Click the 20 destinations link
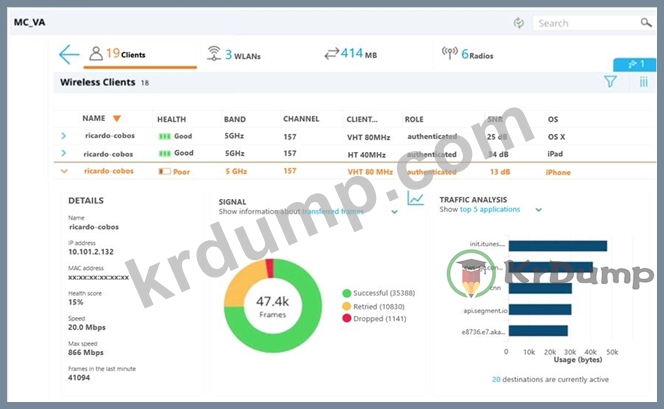The height and width of the screenshot is (409, 664). click(496, 379)
